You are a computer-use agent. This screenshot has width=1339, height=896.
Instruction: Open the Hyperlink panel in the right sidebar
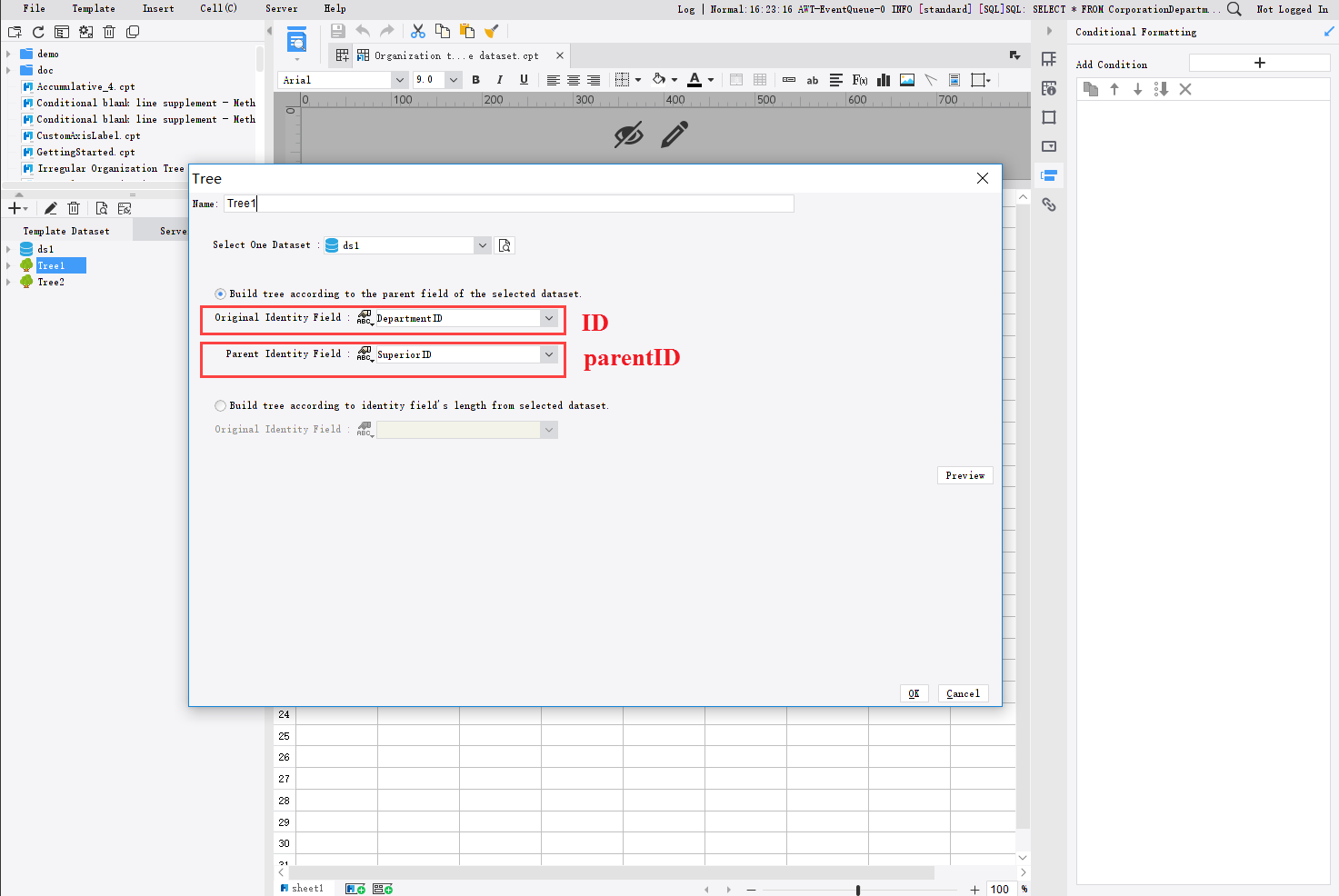(x=1049, y=204)
